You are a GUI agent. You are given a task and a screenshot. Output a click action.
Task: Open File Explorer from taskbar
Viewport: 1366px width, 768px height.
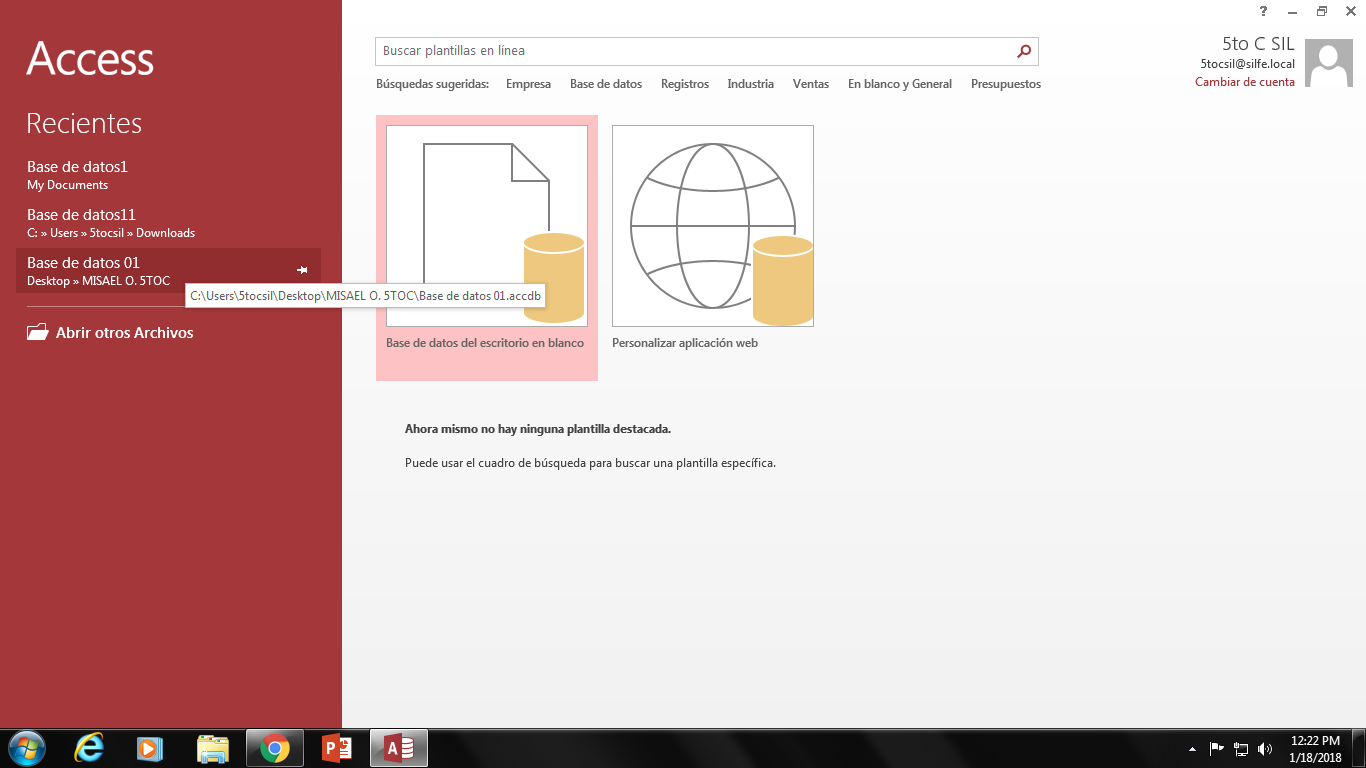[213, 748]
